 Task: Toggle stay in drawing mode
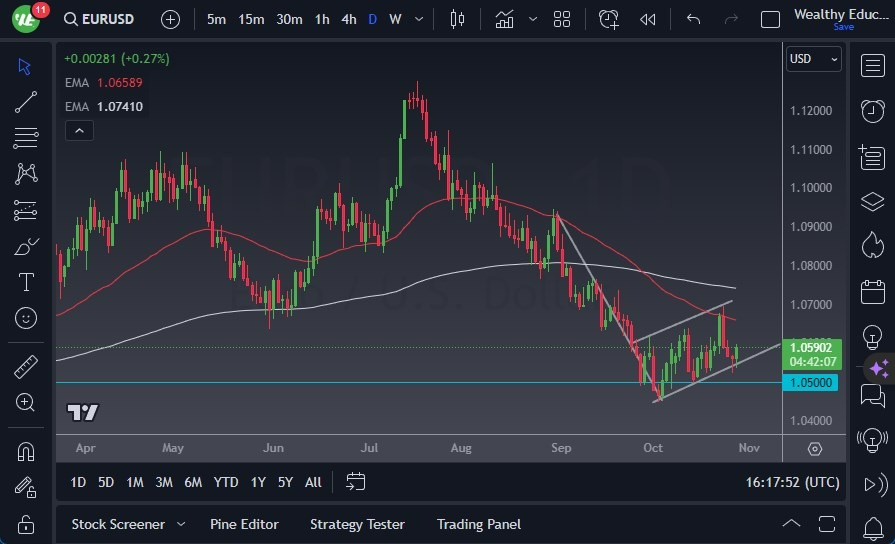point(26,487)
